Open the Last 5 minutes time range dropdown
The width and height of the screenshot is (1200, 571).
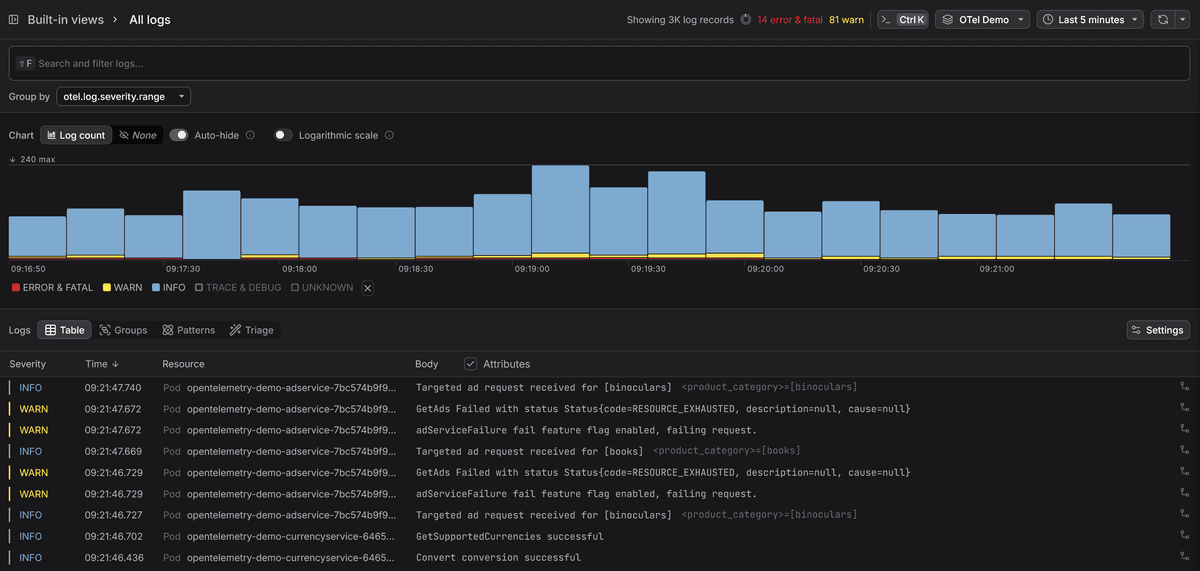tap(1090, 19)
